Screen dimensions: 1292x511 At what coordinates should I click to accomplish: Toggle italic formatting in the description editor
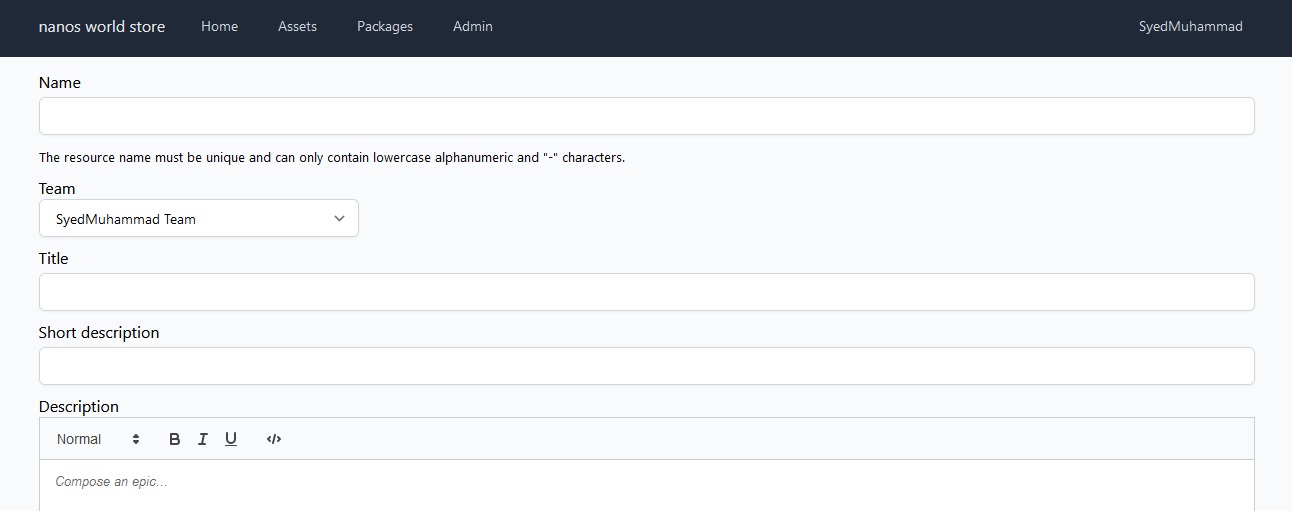[x=202, y=439]
